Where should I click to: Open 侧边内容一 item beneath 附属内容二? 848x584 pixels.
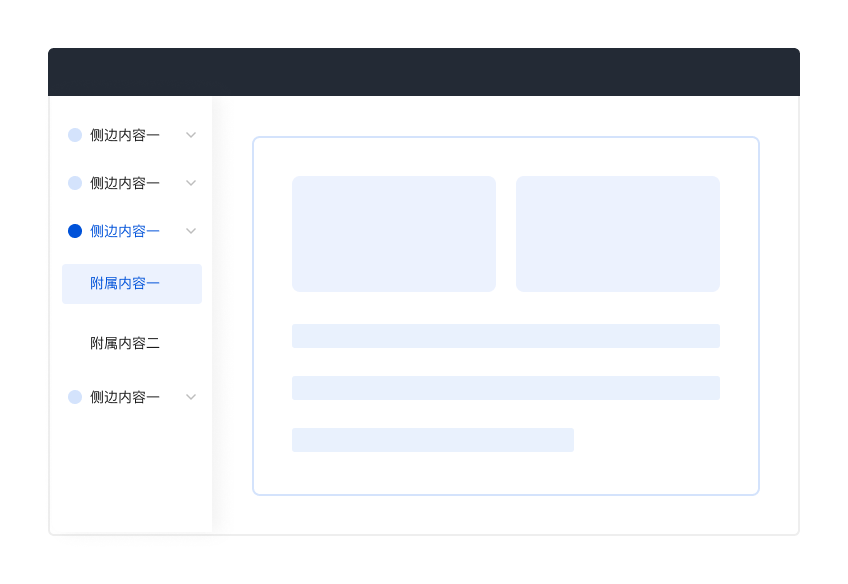point(124,397)
